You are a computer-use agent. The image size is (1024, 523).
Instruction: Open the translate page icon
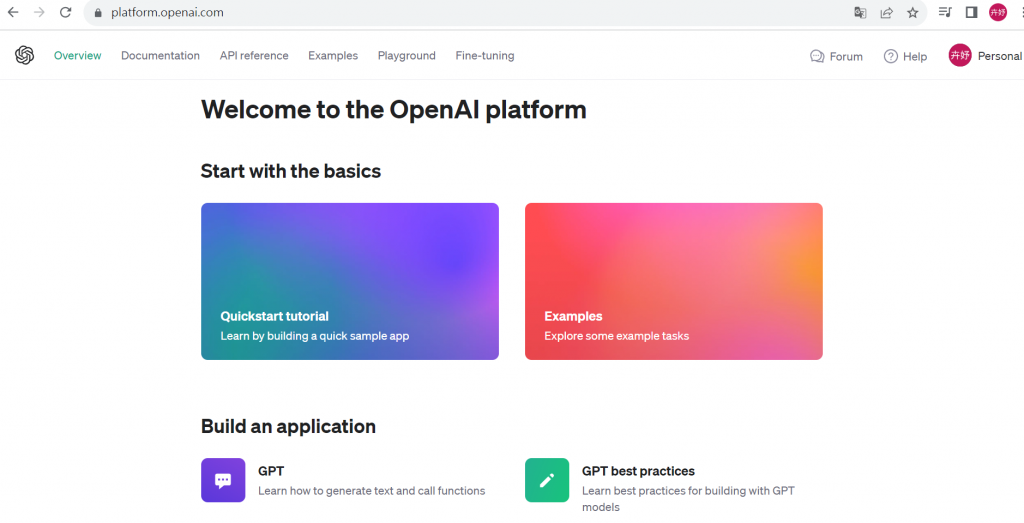click(861, 12)
